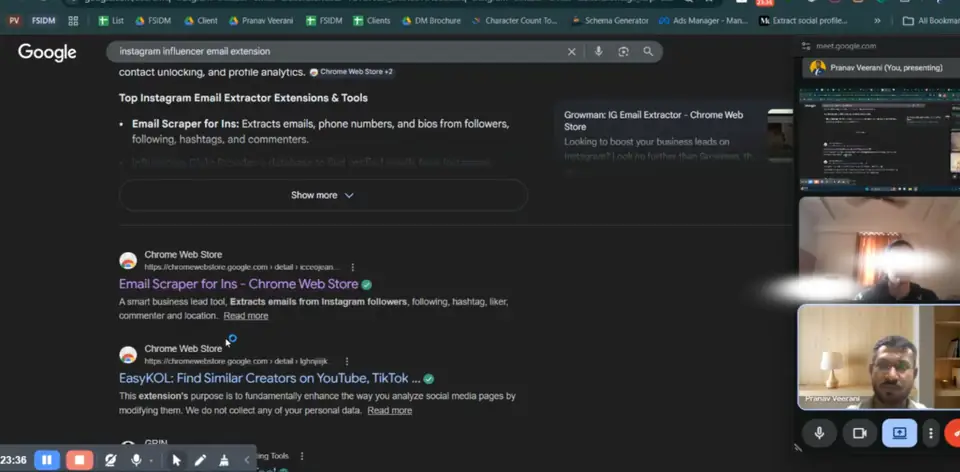Click the FSIDM tab group label
The width and height of the screenshot is (960, 472).
[43, 21]
